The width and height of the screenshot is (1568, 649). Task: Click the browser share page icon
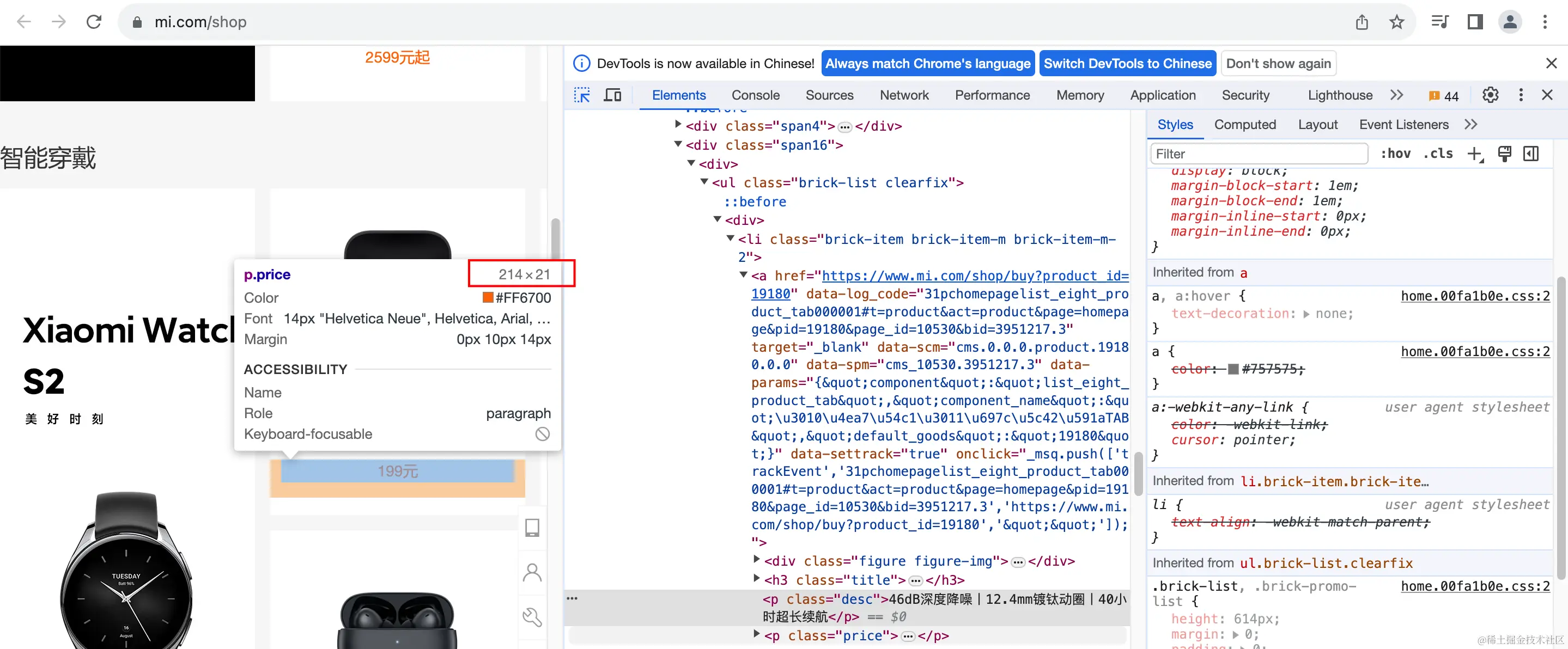tap(1362, 22)
